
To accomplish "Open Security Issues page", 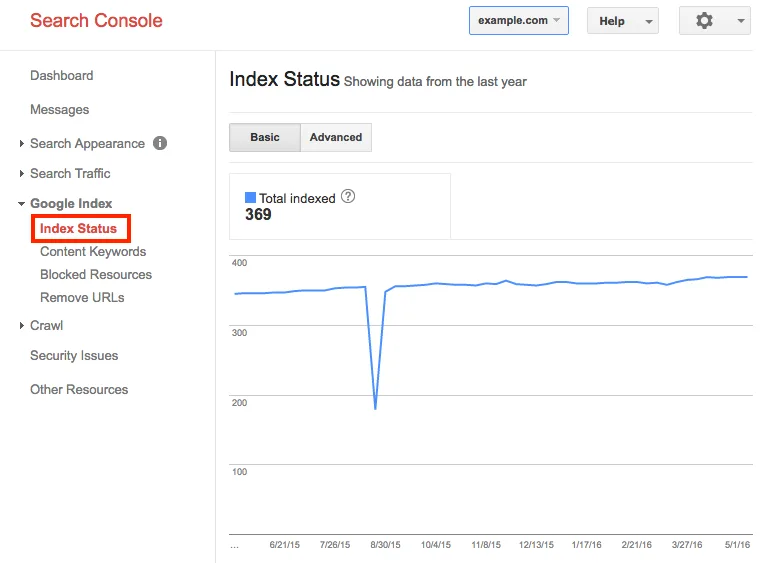I will coord(74,356).
